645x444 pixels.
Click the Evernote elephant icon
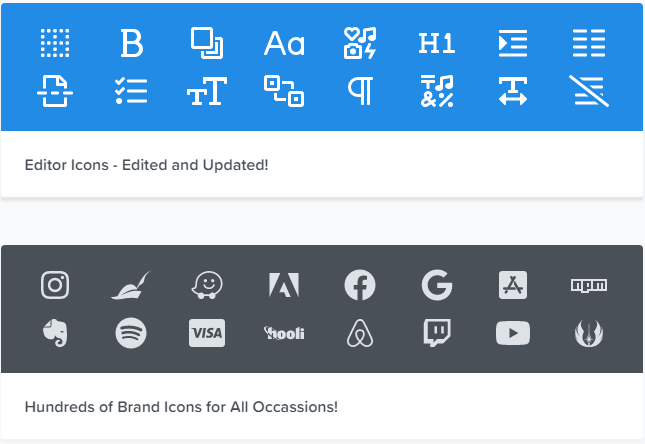pyautogui.click(x=55, y=333)
